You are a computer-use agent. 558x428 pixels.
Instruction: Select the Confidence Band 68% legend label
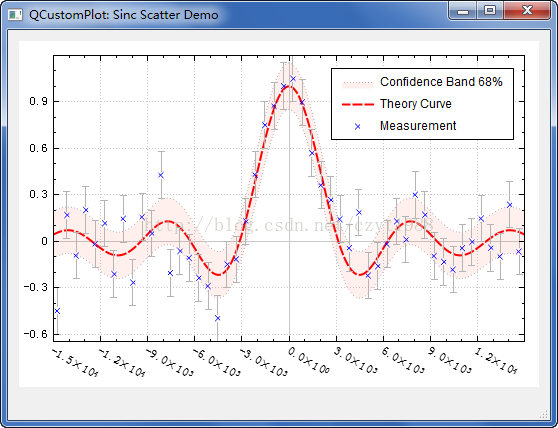point(441,82)
